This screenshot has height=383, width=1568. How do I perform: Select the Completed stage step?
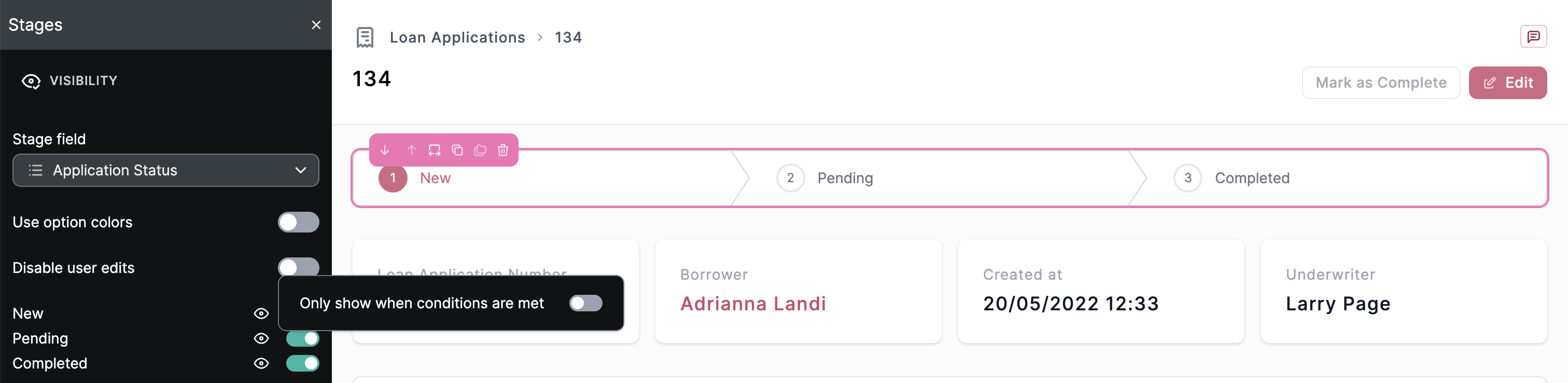point(1252,179)
